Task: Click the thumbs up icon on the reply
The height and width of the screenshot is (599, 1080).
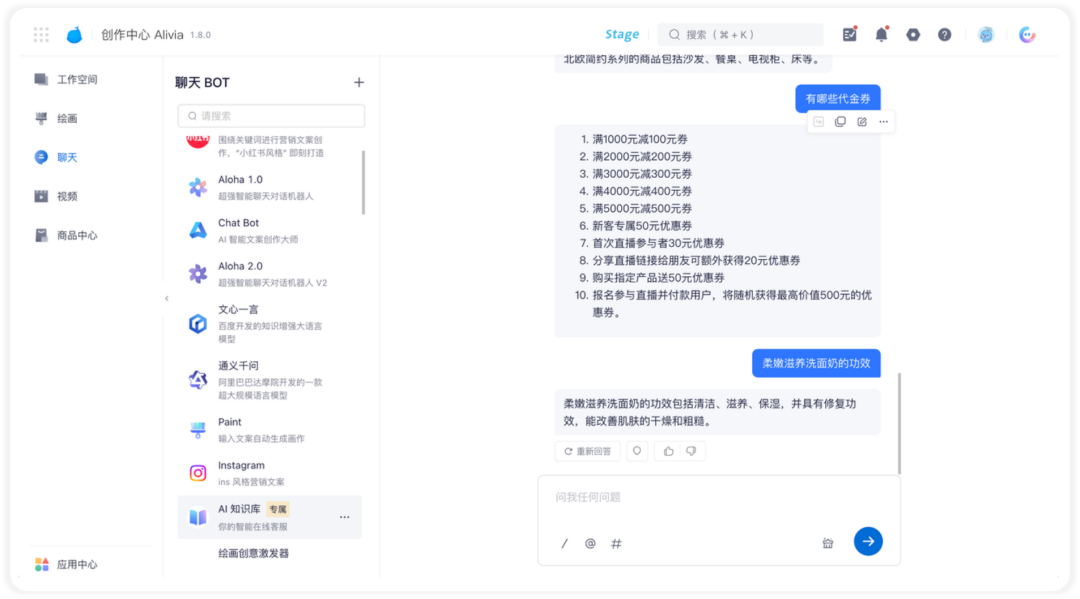Action: pos(668,451)
